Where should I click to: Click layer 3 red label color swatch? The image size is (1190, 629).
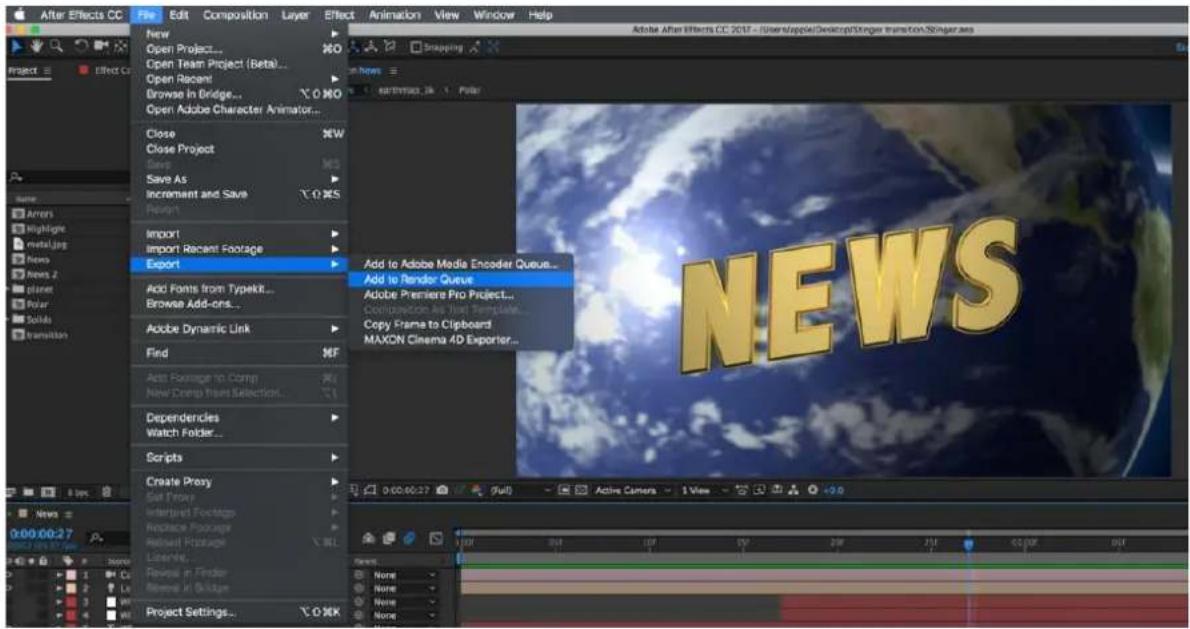[71, 602]
